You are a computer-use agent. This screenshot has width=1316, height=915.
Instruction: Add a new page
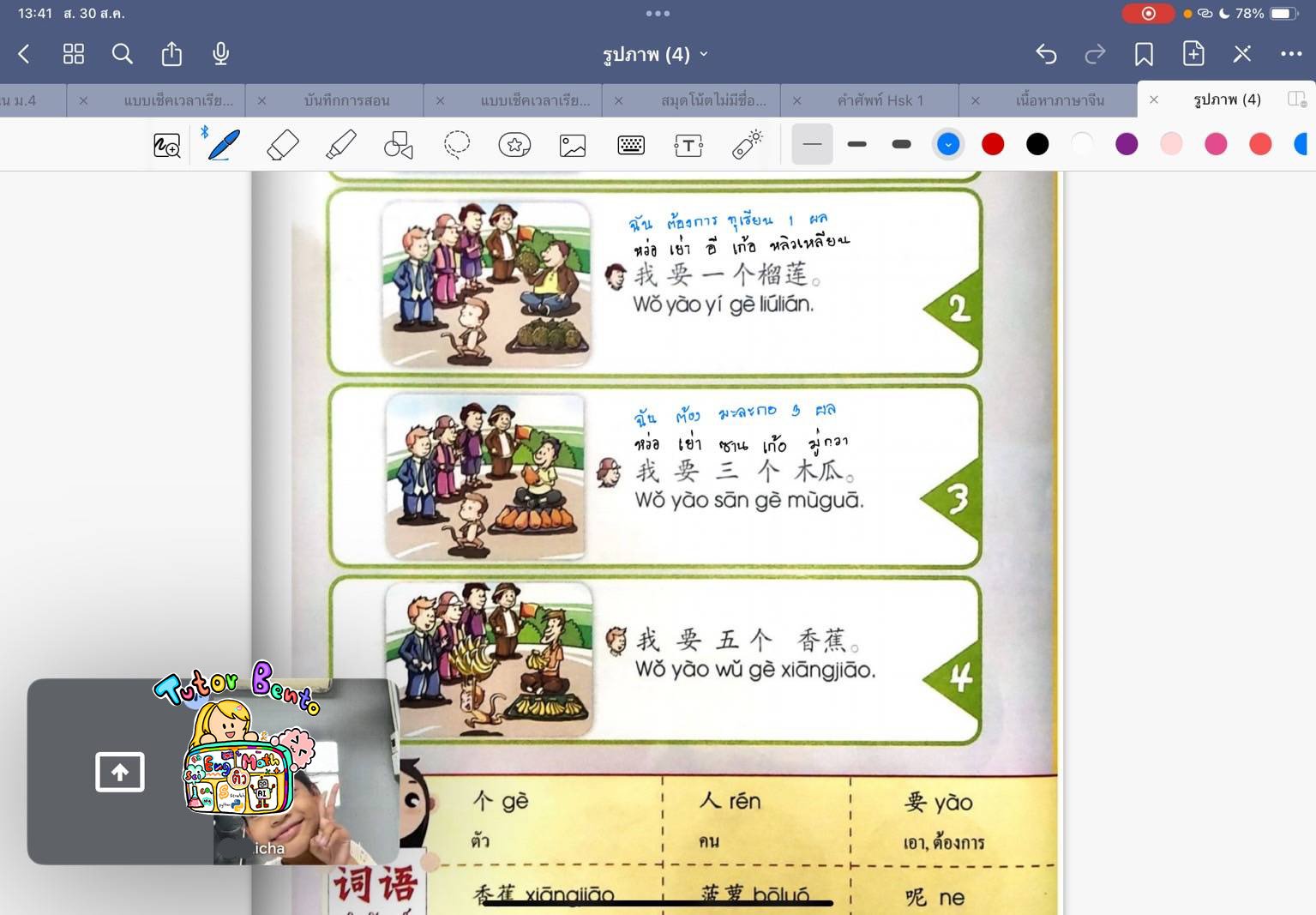click(1193, 53)
